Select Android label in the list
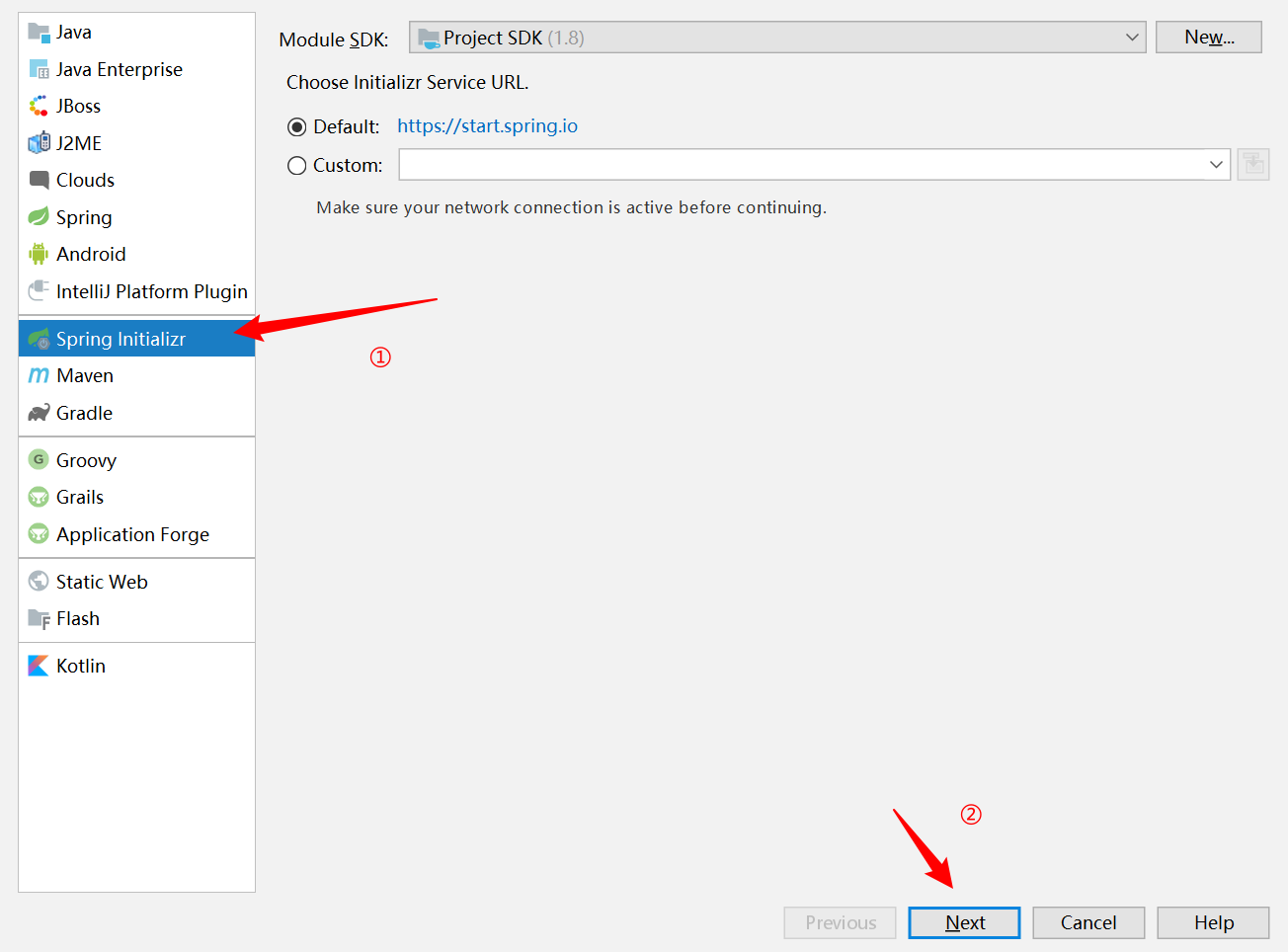Screen dimensions: 1288x952 91,254
